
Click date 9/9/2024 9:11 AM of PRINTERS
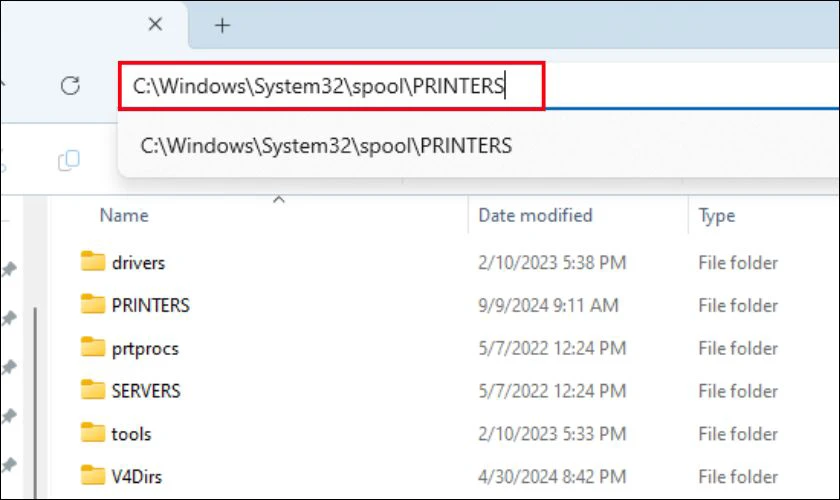[548, 305]
